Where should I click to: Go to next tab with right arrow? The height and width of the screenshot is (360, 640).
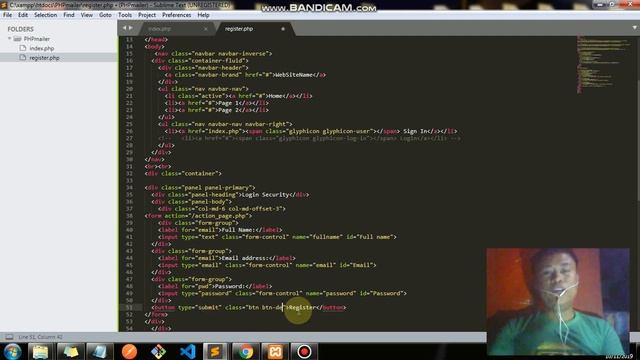131,28
